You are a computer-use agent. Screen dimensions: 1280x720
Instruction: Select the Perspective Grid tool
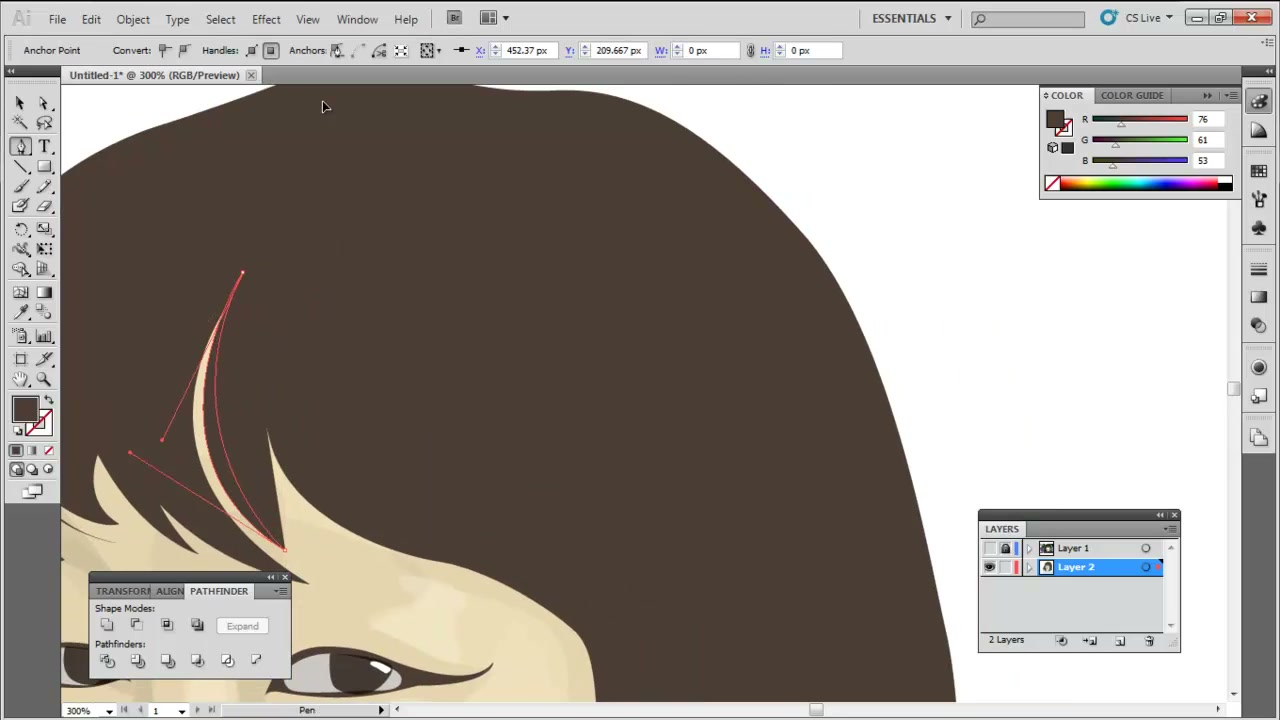[44, 269]
